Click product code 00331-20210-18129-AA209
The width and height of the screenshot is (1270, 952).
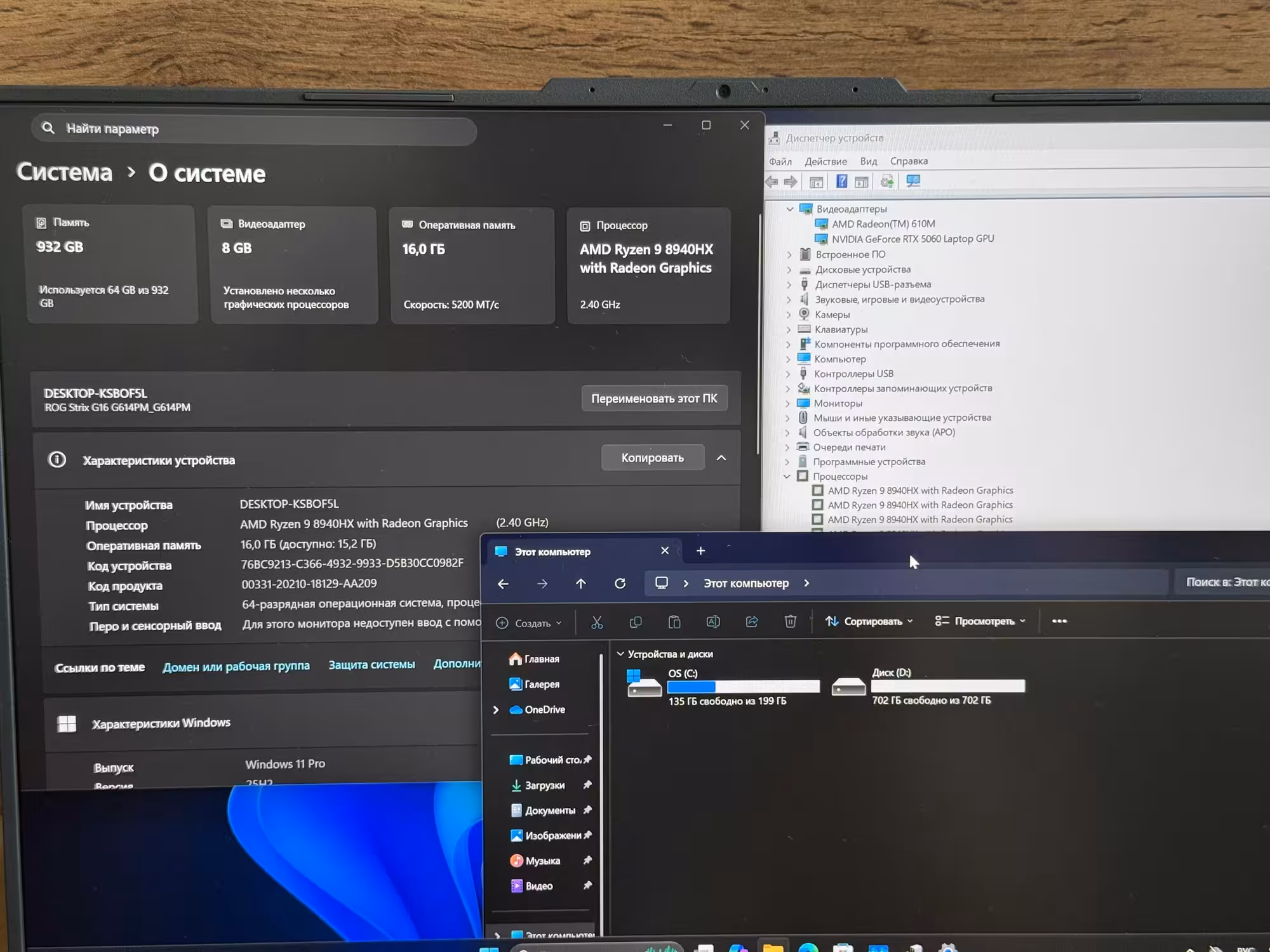coord(309,584)
